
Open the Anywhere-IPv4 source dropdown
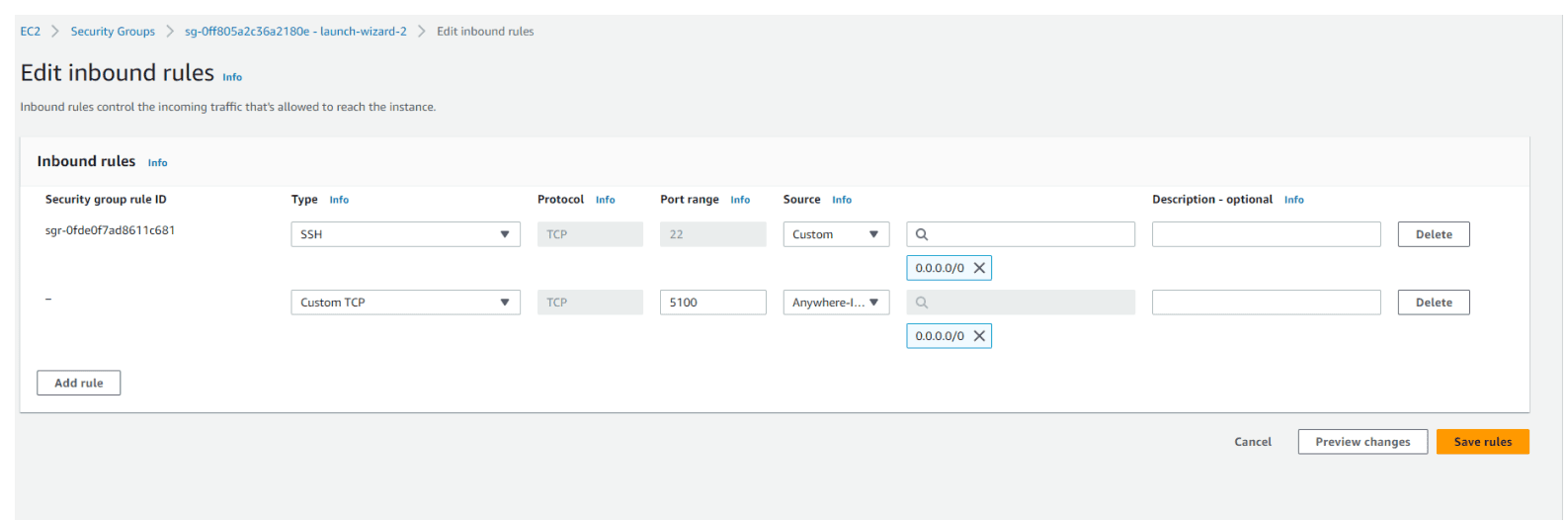[x=836, y=303]
